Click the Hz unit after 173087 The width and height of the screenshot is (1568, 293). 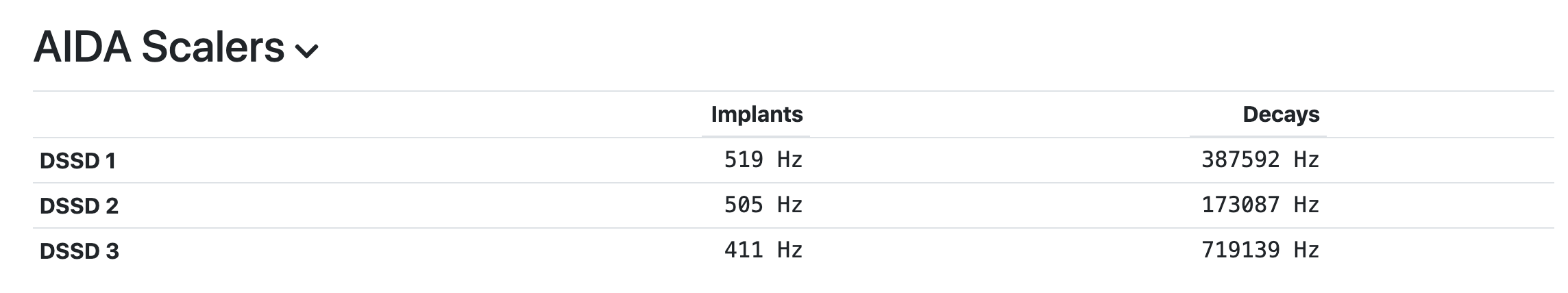pos(1306,205)
